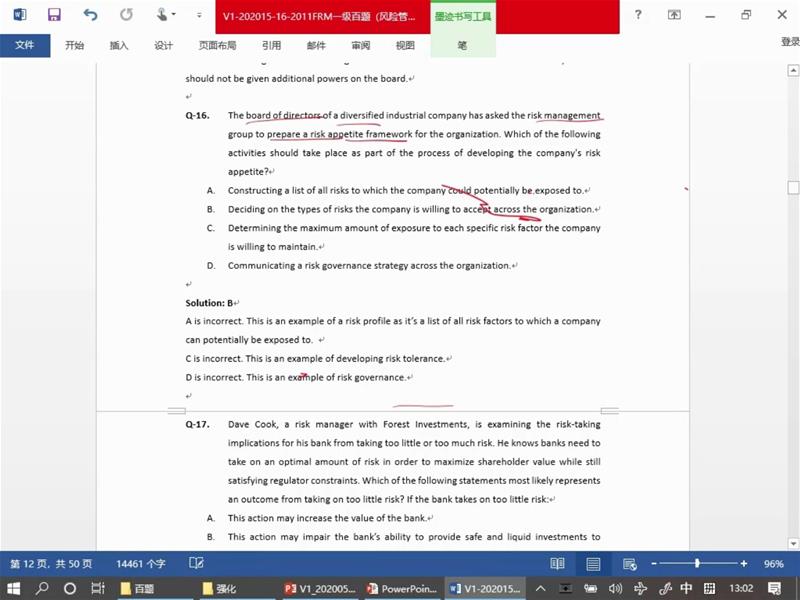This screenshot has width=800, height=600.
Task: Click V1-202015 Word taskbar item
Action: pyautogui.click(x=485, y=589)
